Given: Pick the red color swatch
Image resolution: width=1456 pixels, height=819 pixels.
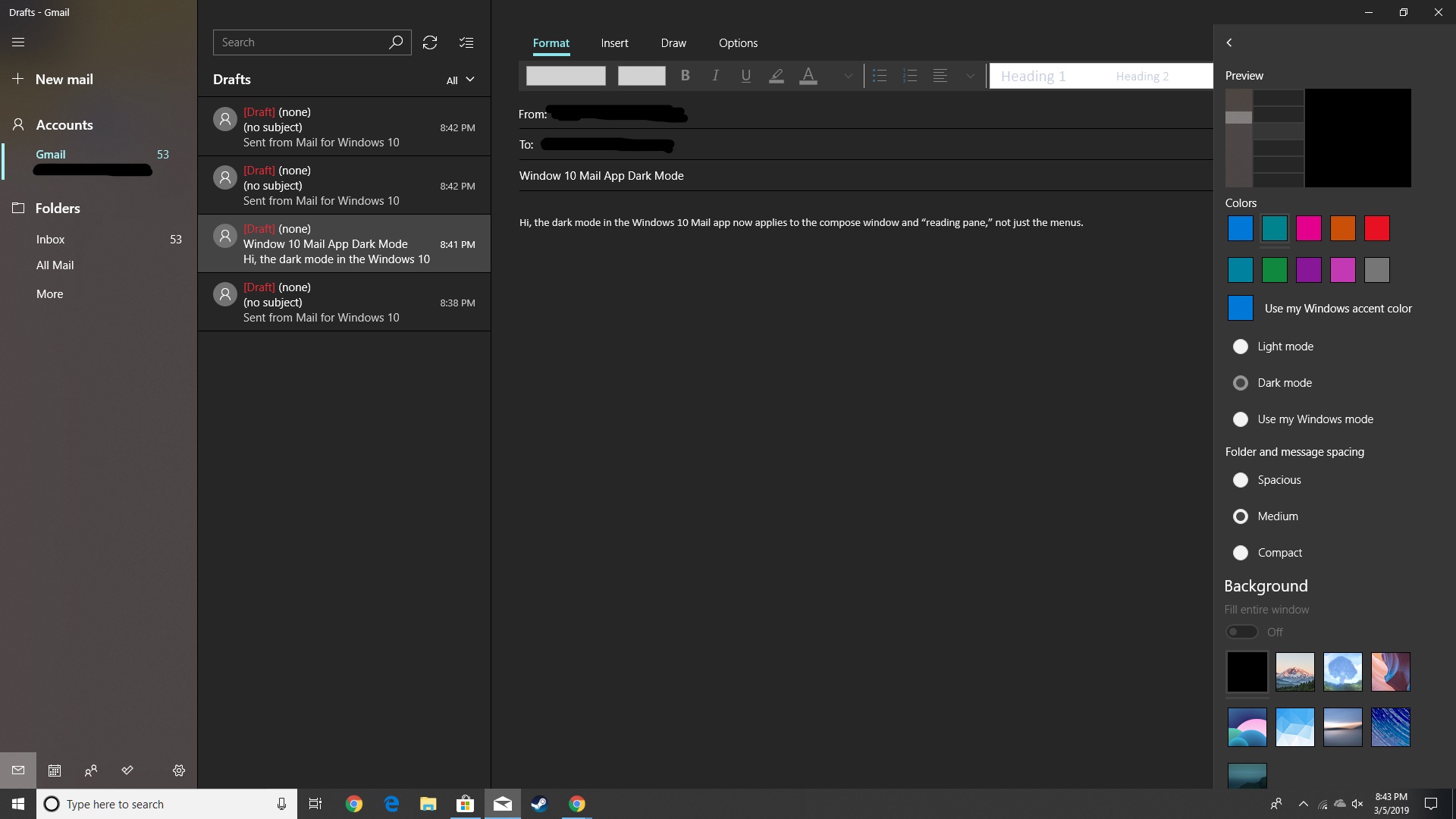Looking at the screenshot, I should click(1377, 228).
